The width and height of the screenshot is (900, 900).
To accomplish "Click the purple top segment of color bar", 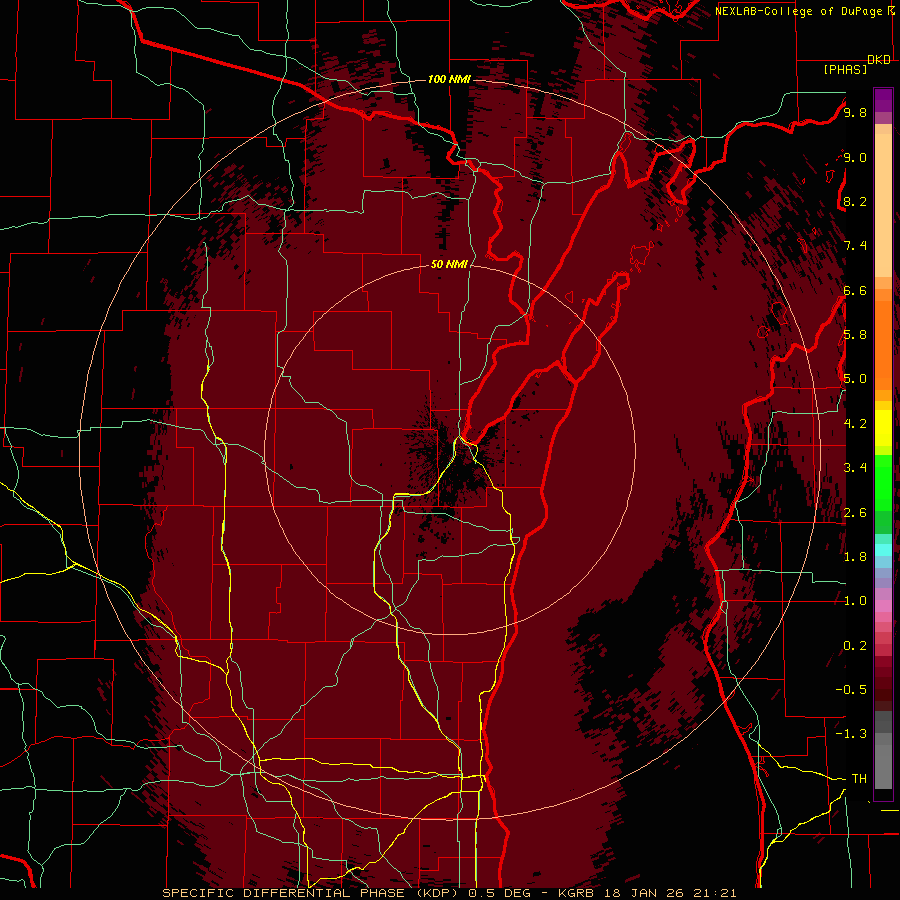I will (883, 100).
